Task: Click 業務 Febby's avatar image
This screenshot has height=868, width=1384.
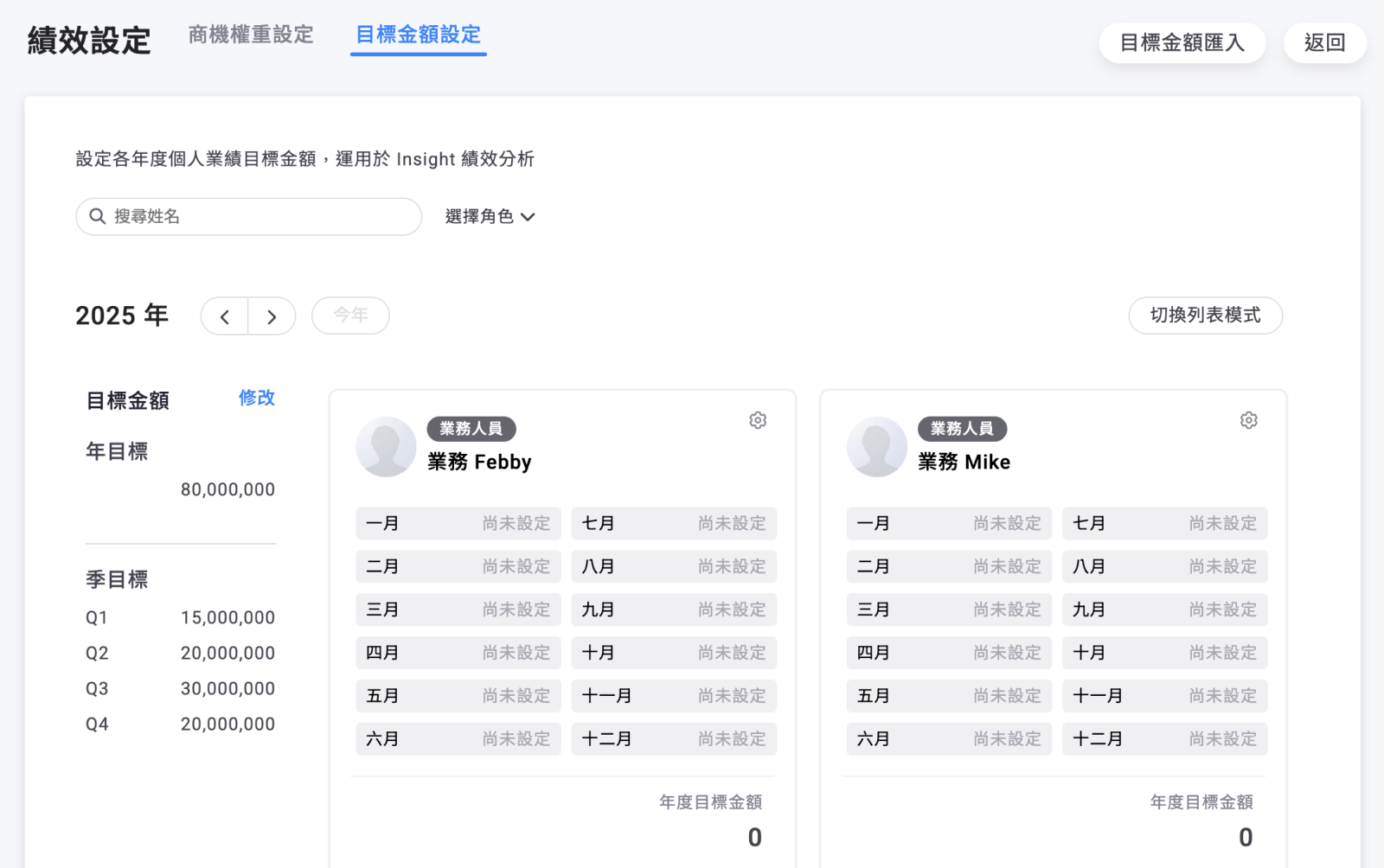Action: pyautogui.click(x=386, y=446)
